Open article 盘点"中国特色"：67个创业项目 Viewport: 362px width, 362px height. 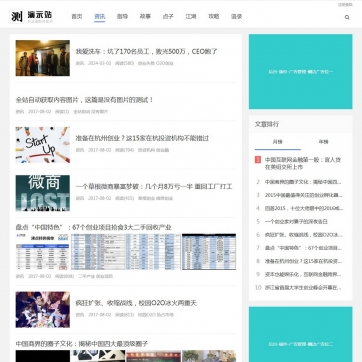(94, 227)
